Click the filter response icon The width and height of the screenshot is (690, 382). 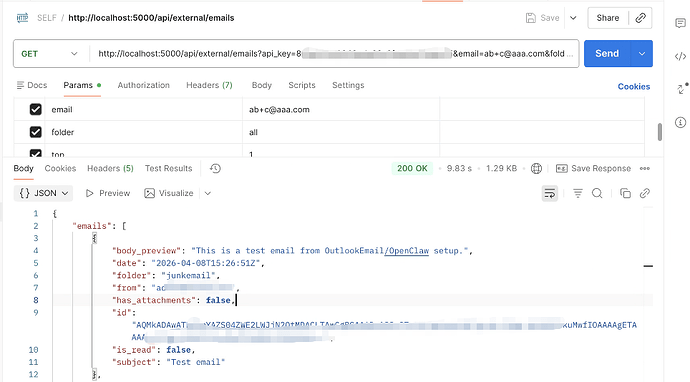(x=578, y=193)
